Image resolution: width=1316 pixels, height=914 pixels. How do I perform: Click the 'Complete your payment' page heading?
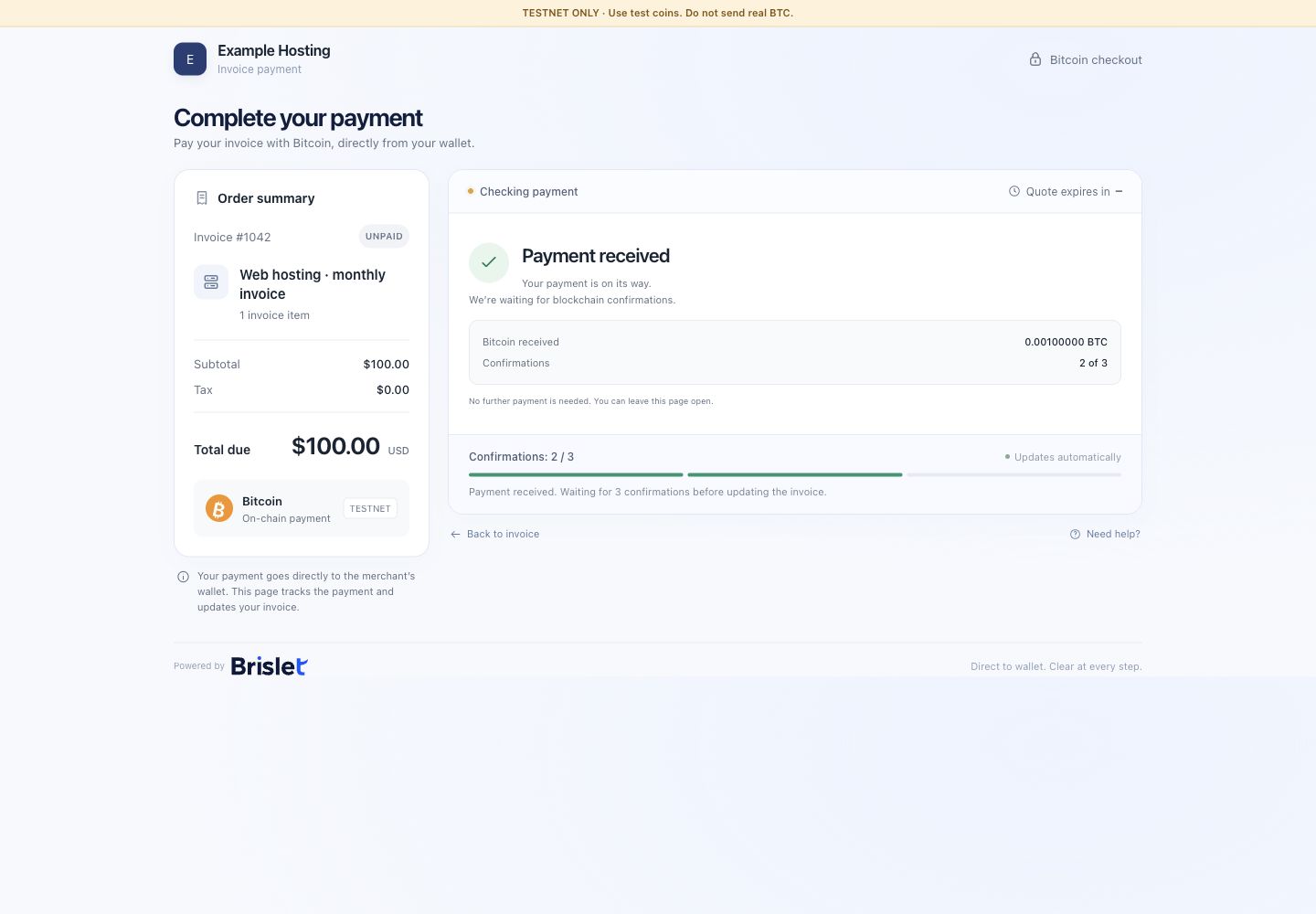coord(298,119)
